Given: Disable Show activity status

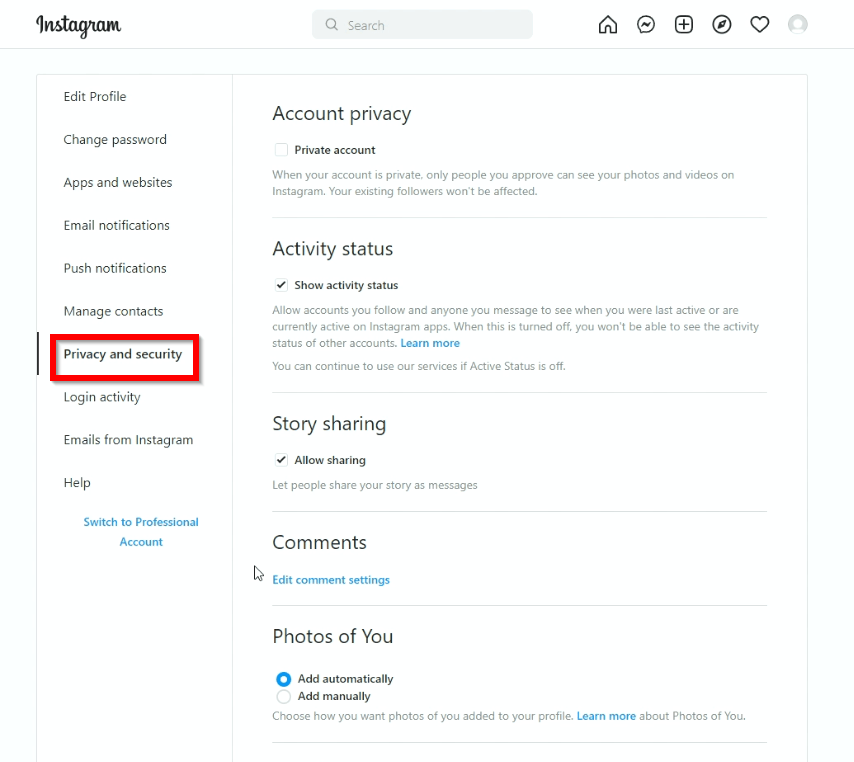Looking at the screenshot, I should coord(281,284).
